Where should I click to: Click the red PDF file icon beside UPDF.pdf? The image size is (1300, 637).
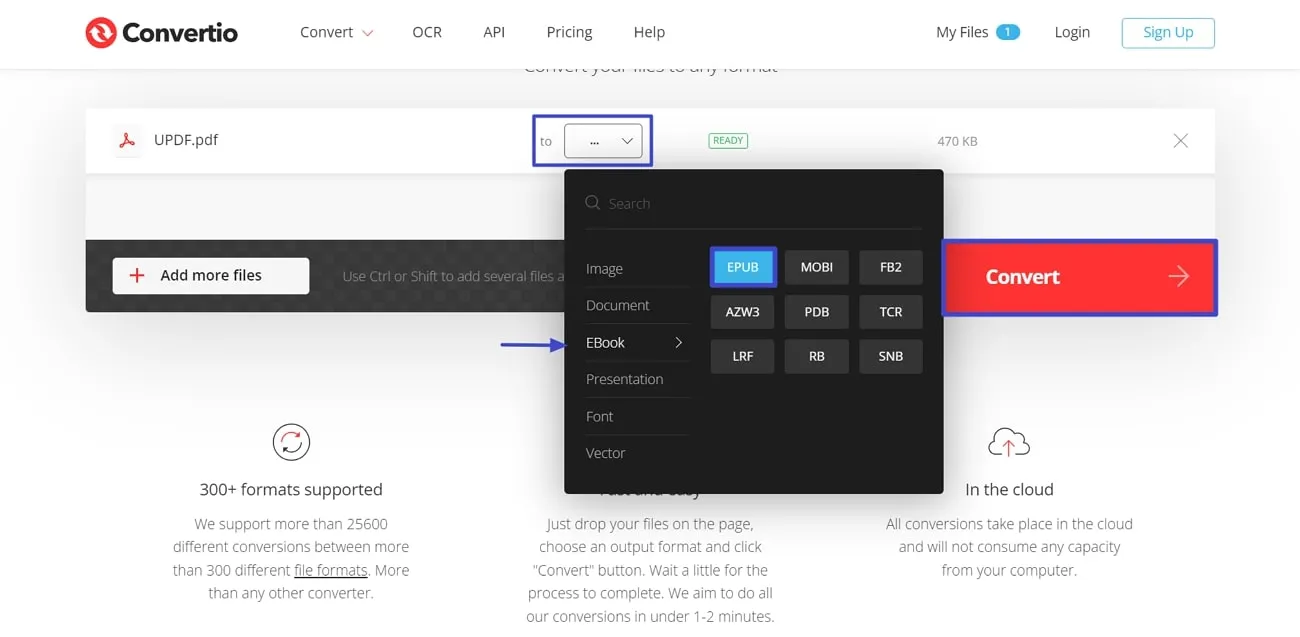click(127, 140)
